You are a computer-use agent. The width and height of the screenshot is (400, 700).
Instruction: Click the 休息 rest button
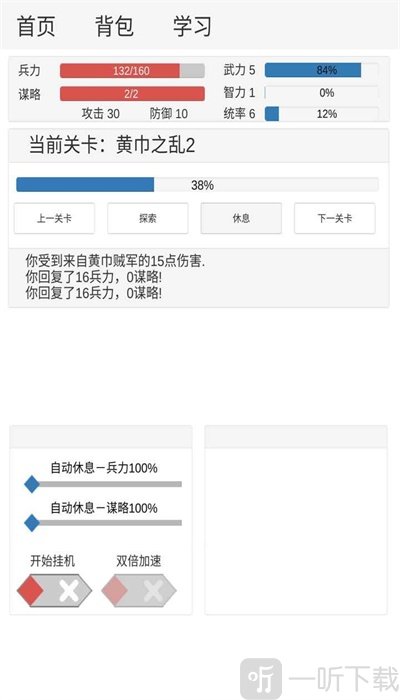[x=241, y=218]
